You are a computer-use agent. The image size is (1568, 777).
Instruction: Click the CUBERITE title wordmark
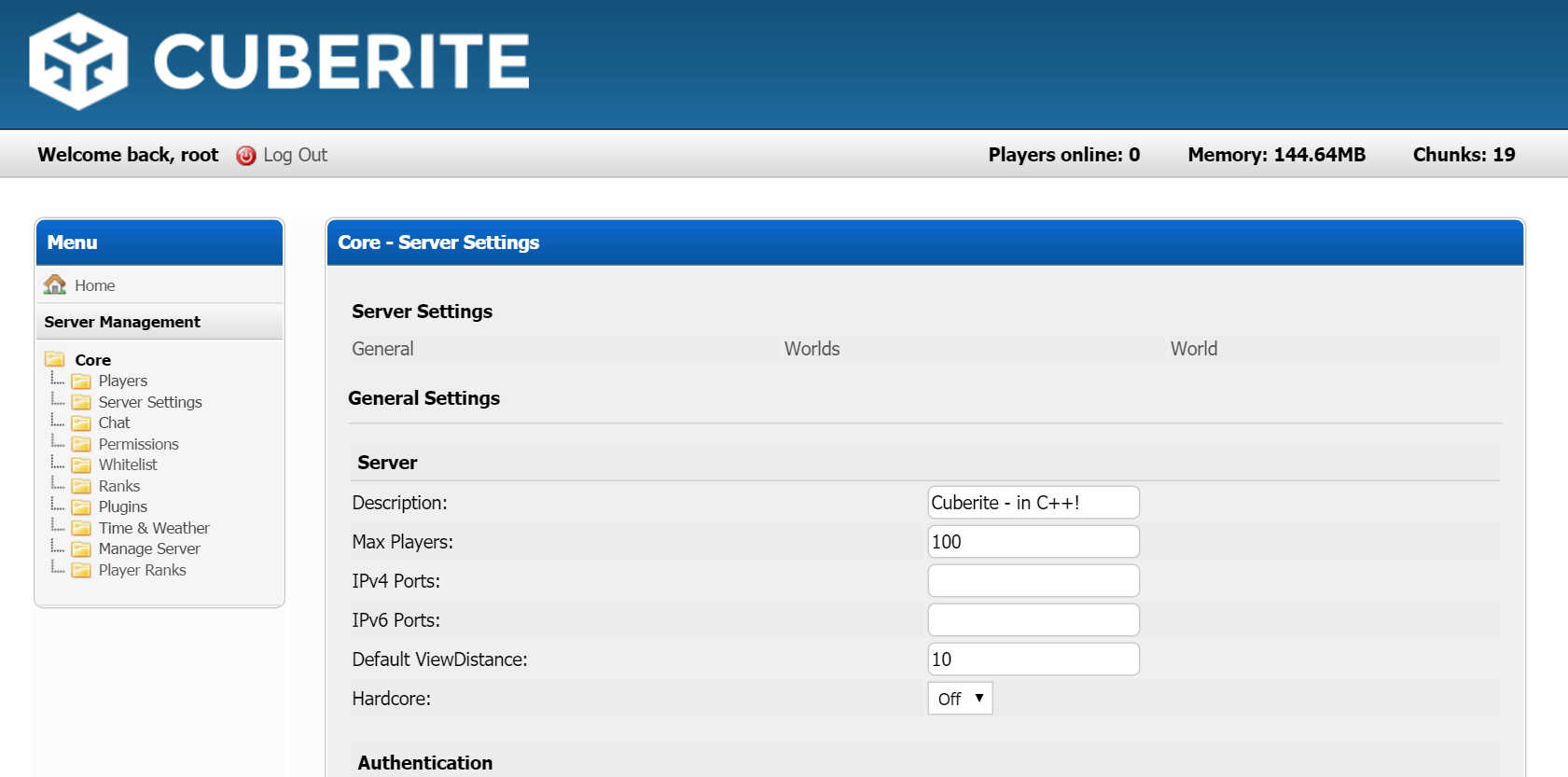pos(341,62)
